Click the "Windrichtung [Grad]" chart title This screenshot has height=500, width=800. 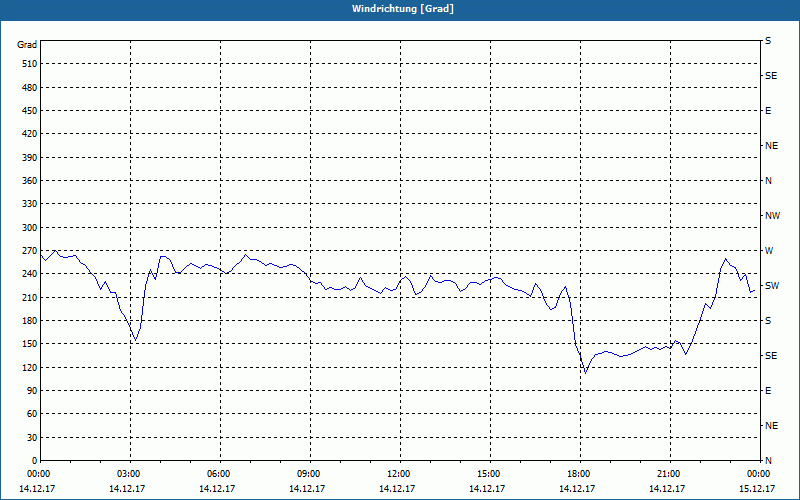(x=403, y=9)
